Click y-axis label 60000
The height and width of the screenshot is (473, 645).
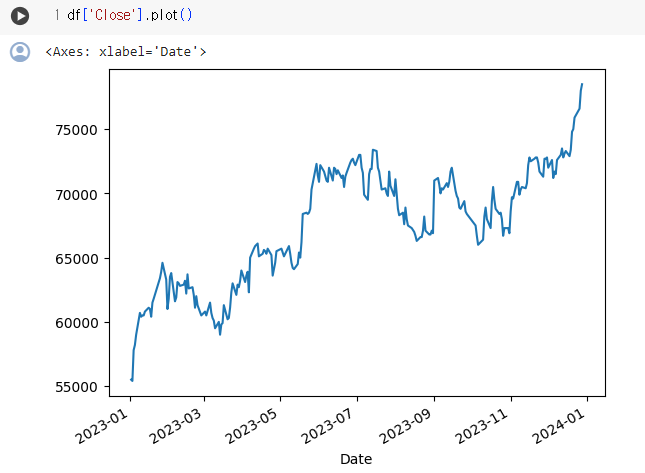click(77, 323)
